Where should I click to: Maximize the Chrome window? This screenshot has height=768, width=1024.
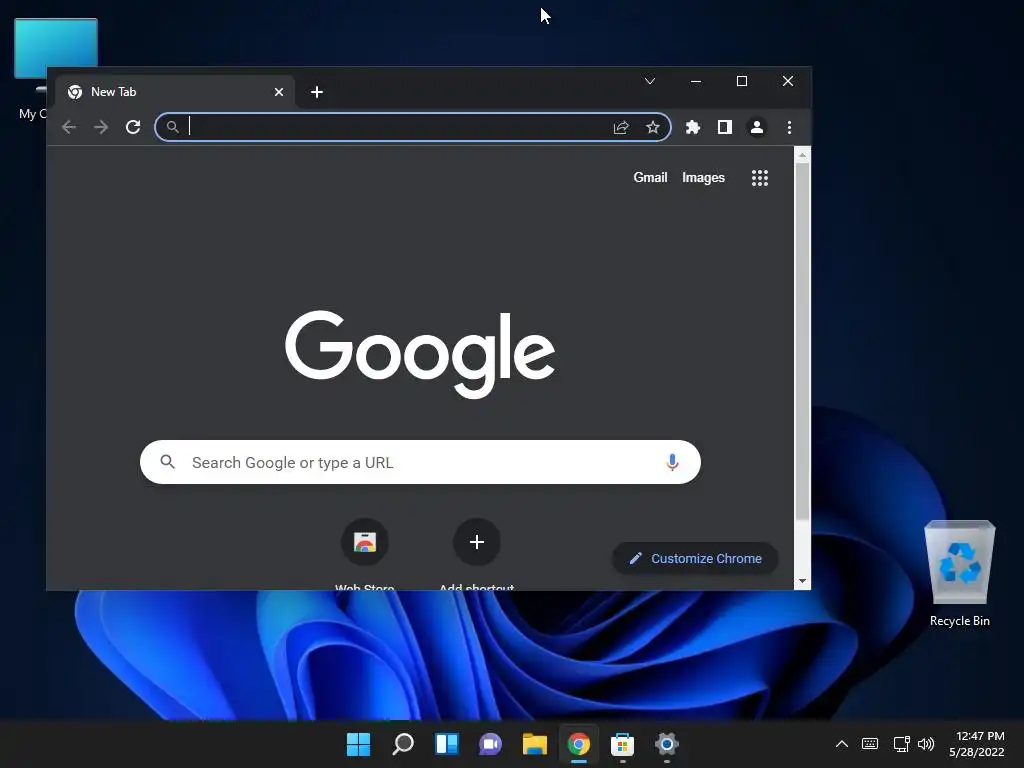click(x=742, y=81)
